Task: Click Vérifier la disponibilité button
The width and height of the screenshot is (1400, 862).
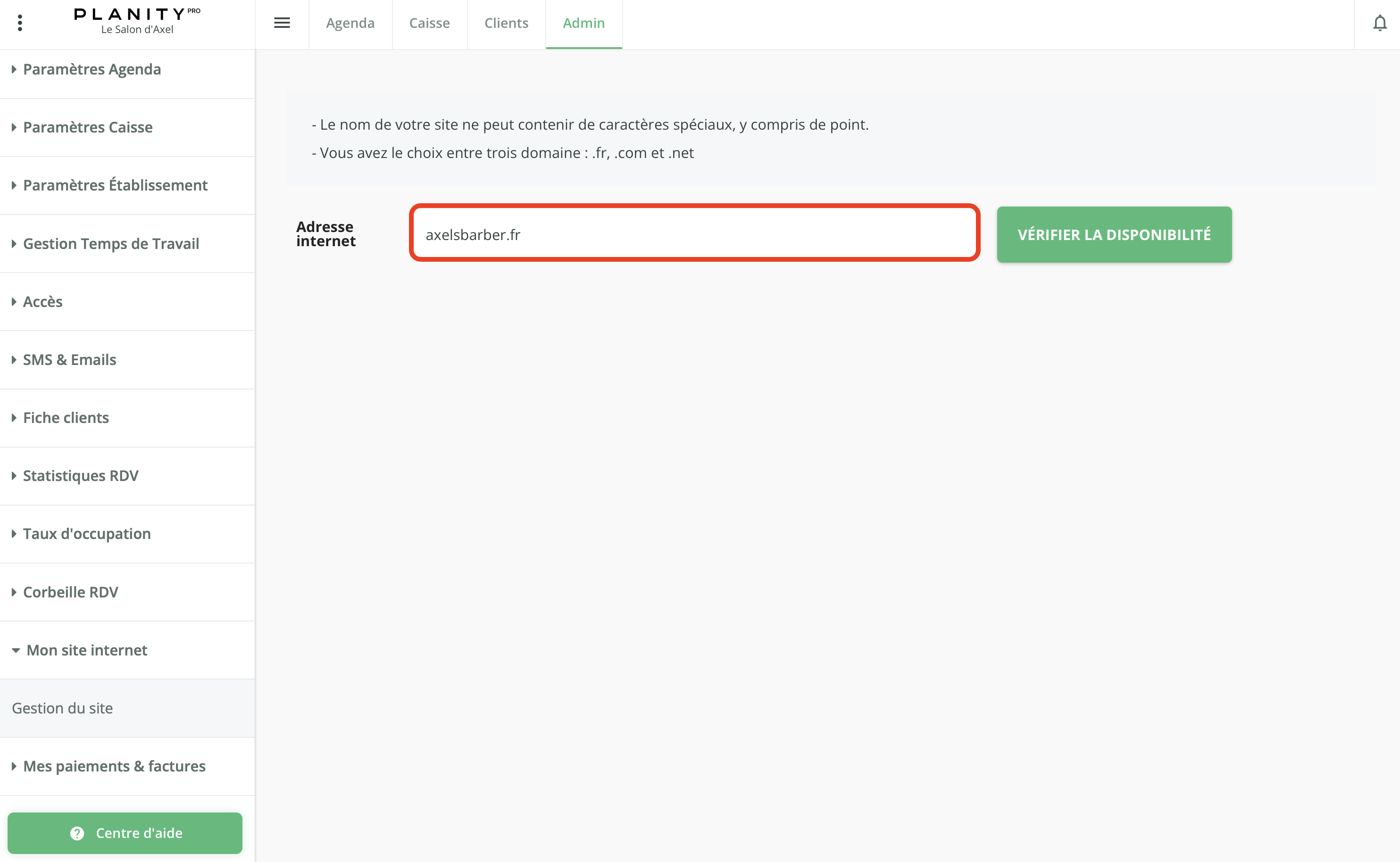Action: point(1114,234)
